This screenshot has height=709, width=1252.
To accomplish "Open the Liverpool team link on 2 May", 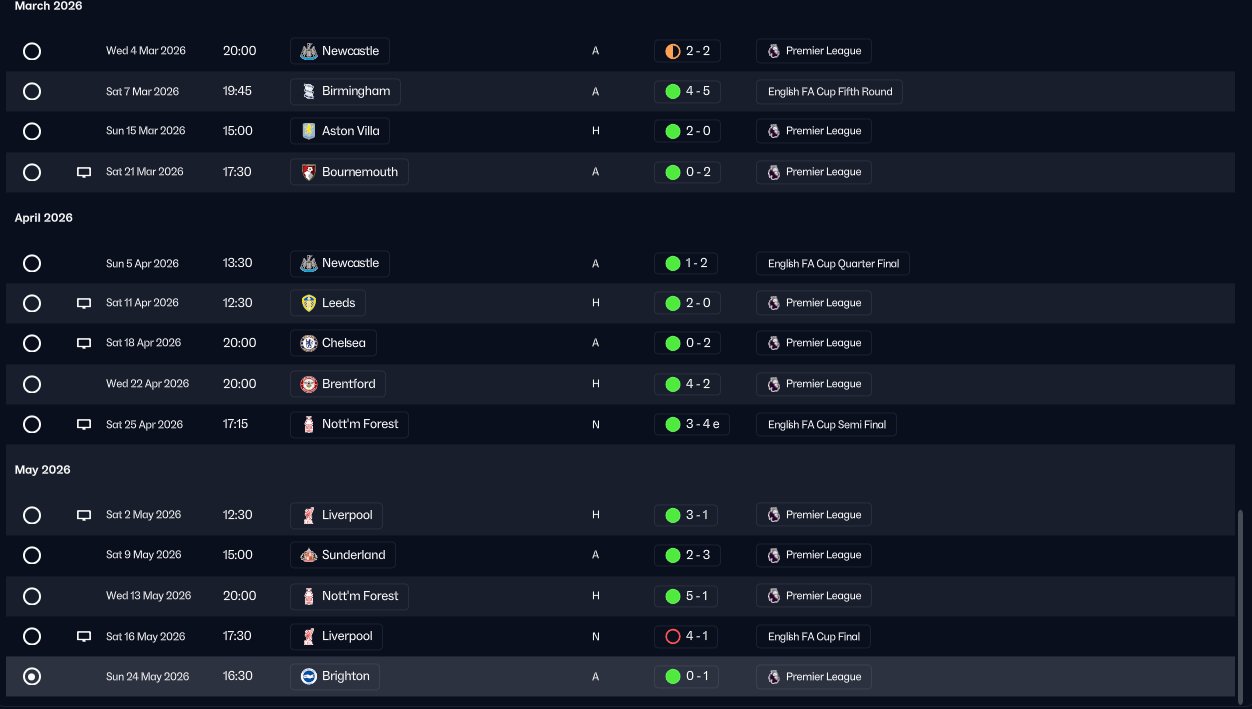I will coord(346,515).
